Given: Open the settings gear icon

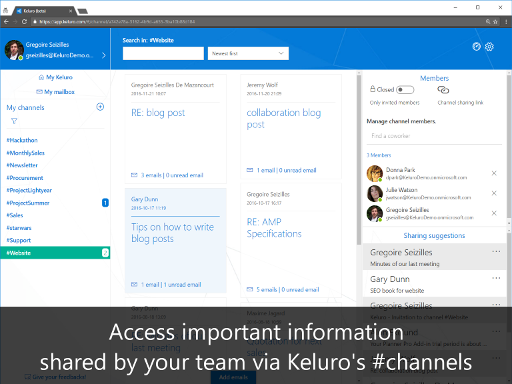Looking at the screenshot, I should 489,47.
